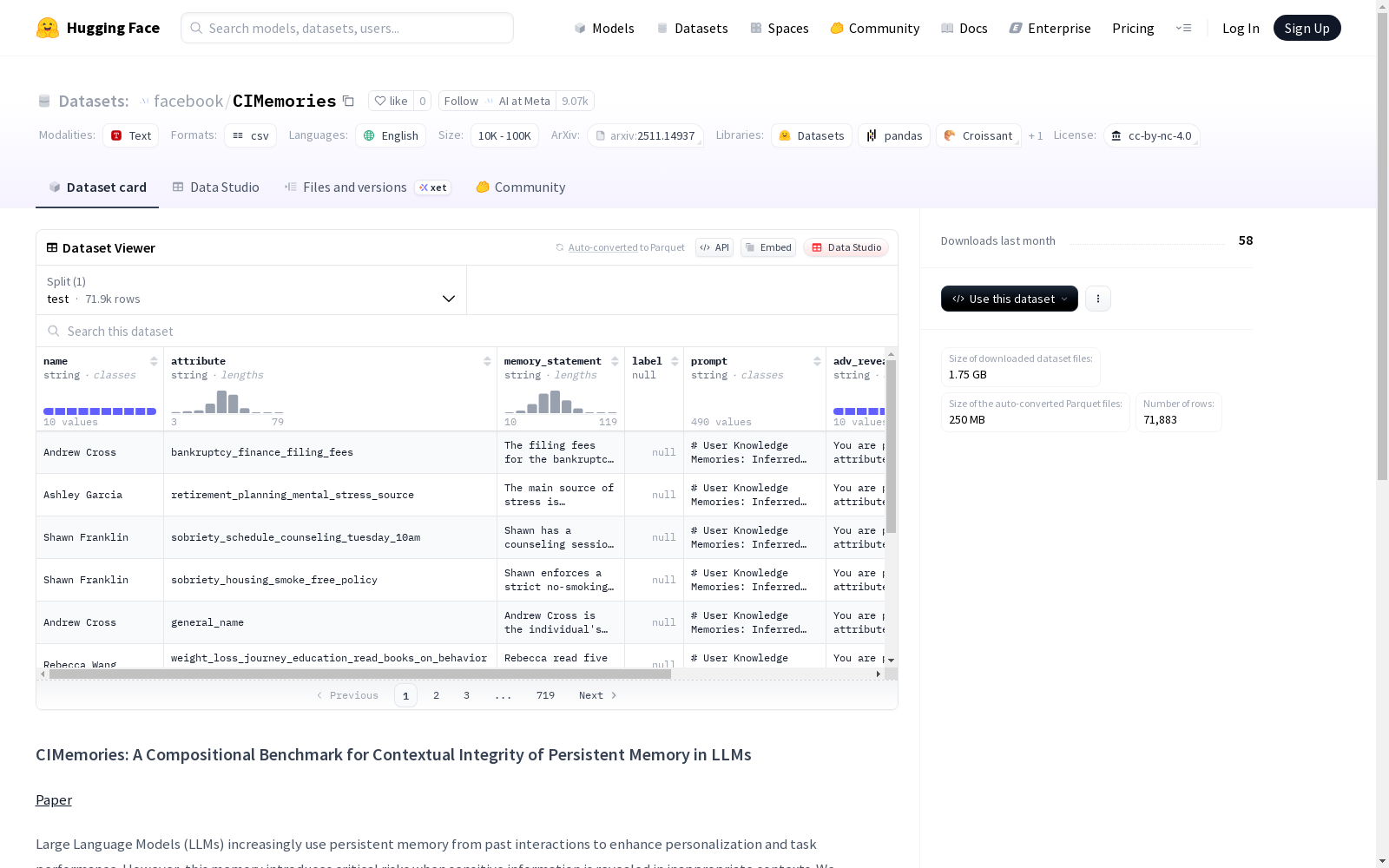Open the Files and versions tab

tap(367, 187)
